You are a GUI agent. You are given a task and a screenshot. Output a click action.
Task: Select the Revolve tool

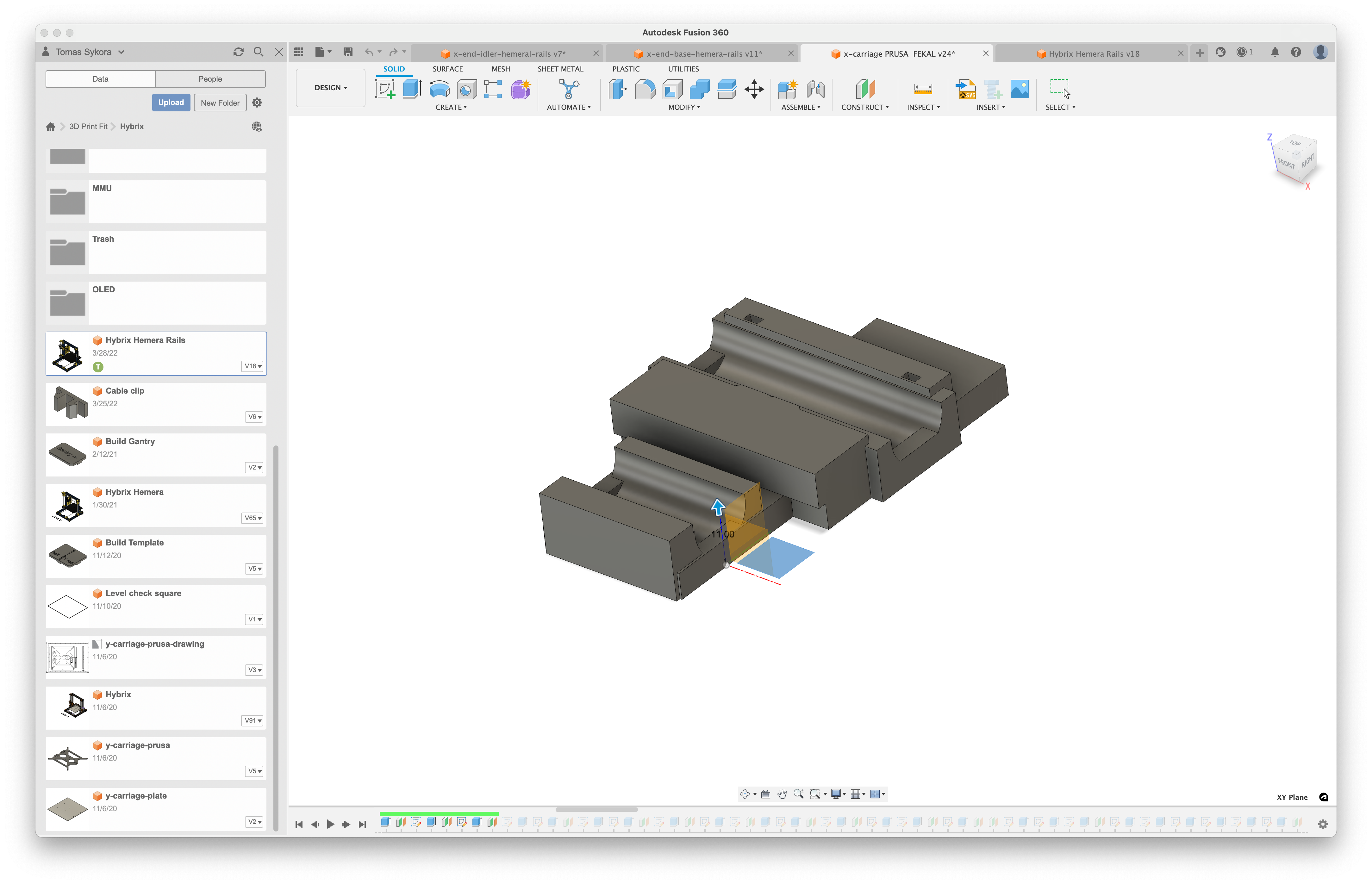pyautogui.click(x=440, y=89)
